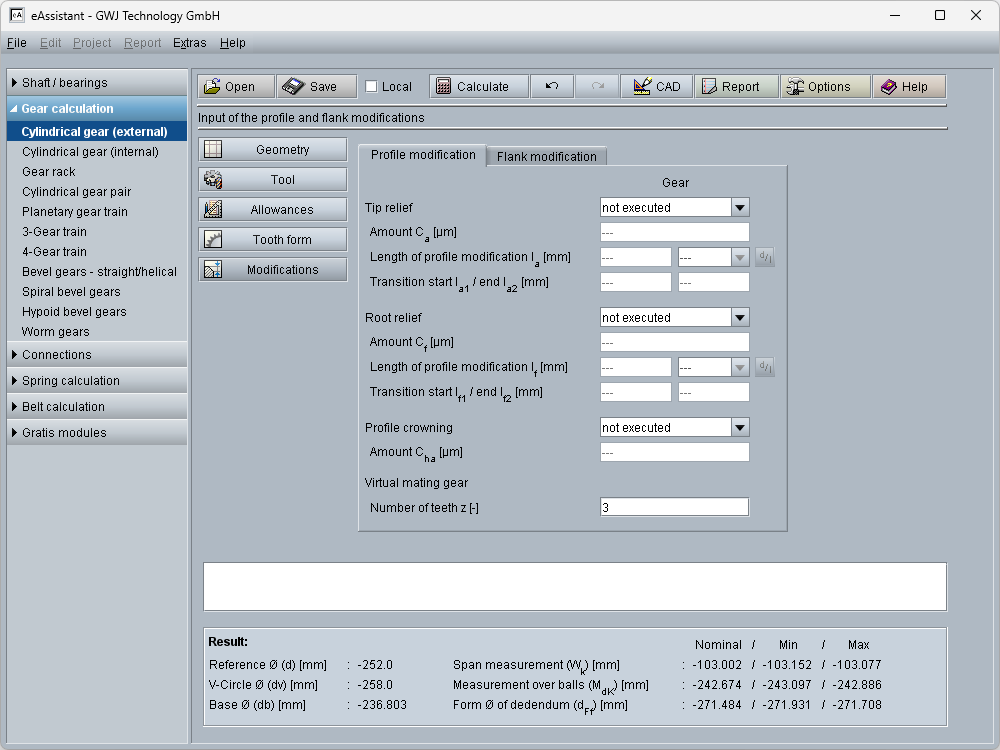The image size is (1000, 750).
Task: Open the Extras menu
Action: tap(189, 43)
